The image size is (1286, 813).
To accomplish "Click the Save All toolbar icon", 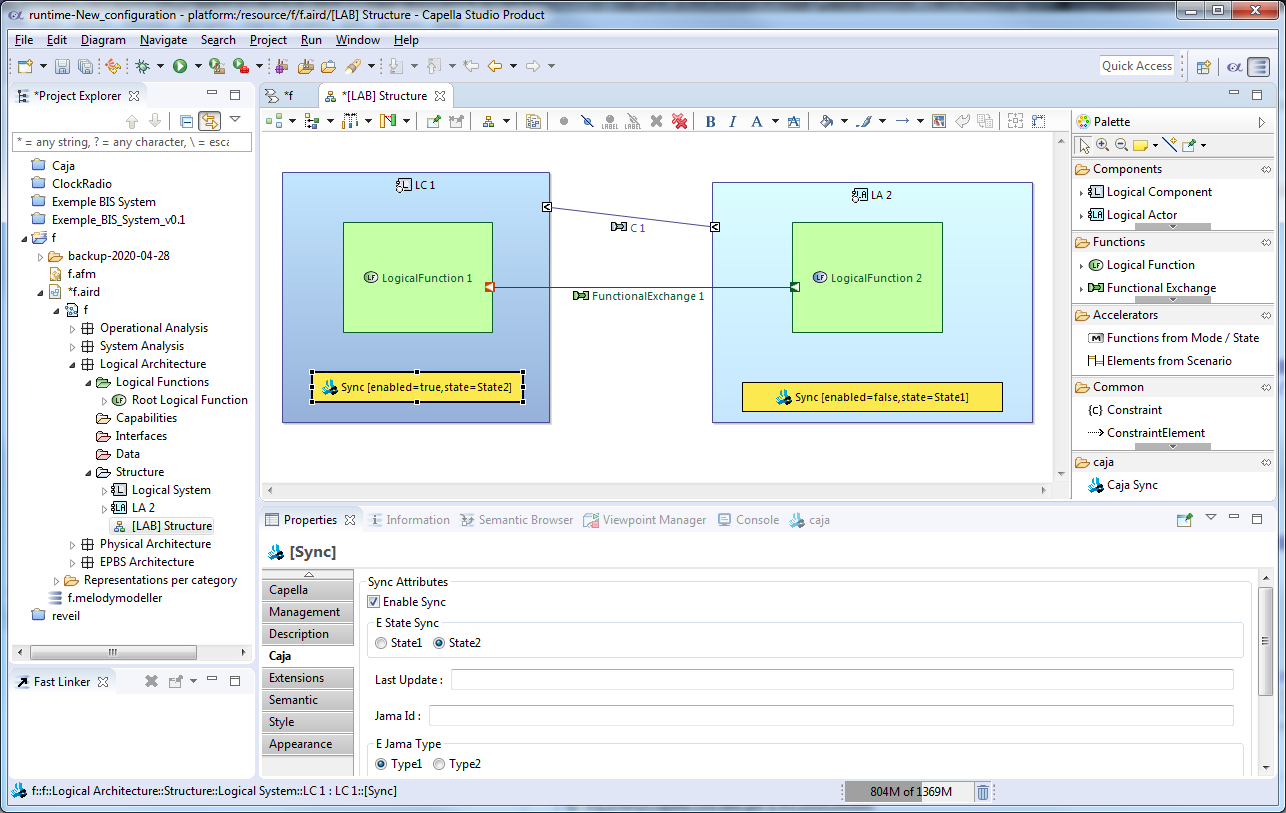I will [x=85, y=66].
